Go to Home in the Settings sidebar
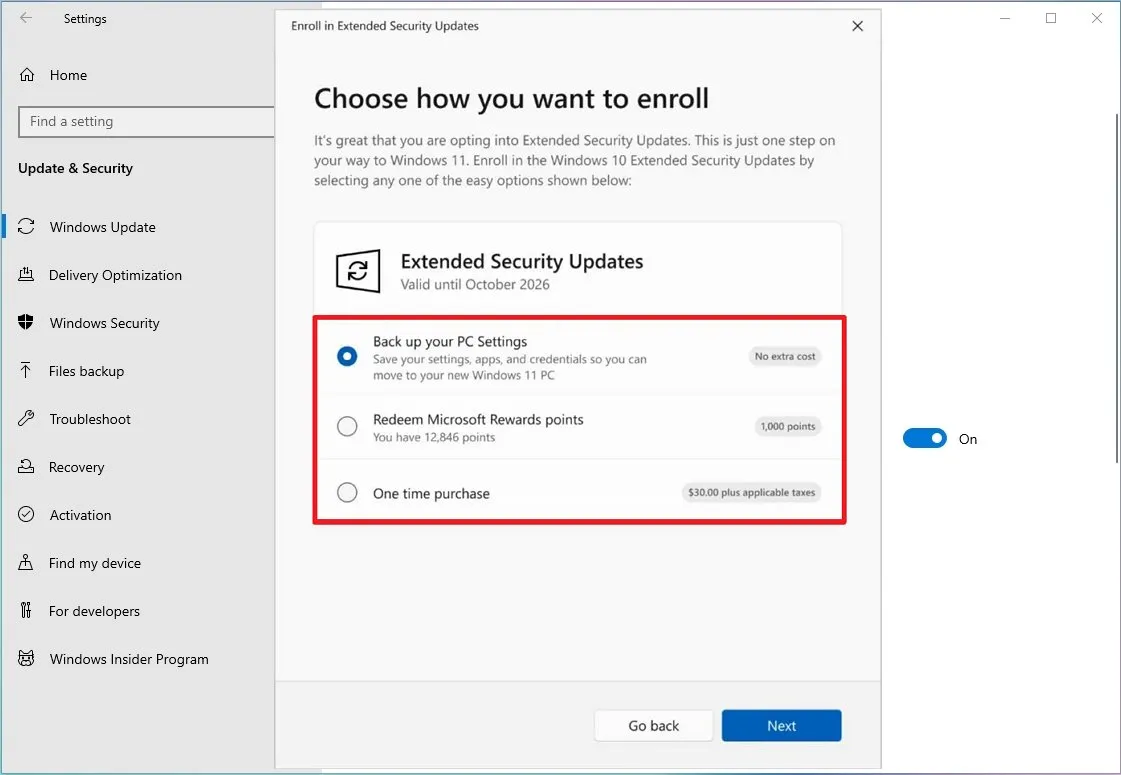Viewport: 1121px width, 775px height. point(68,75)
